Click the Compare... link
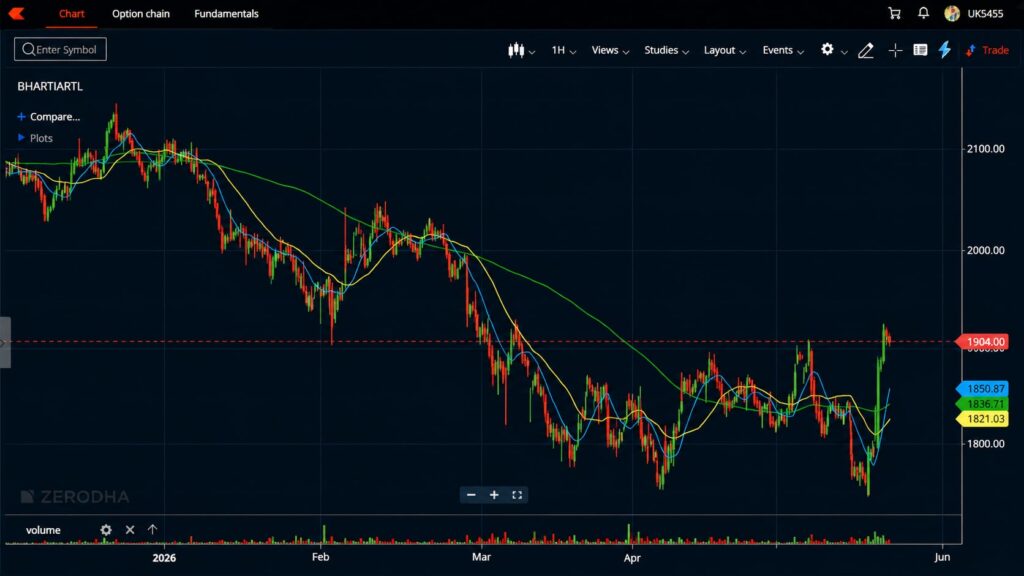1024x576 pixels. point(55,117)
